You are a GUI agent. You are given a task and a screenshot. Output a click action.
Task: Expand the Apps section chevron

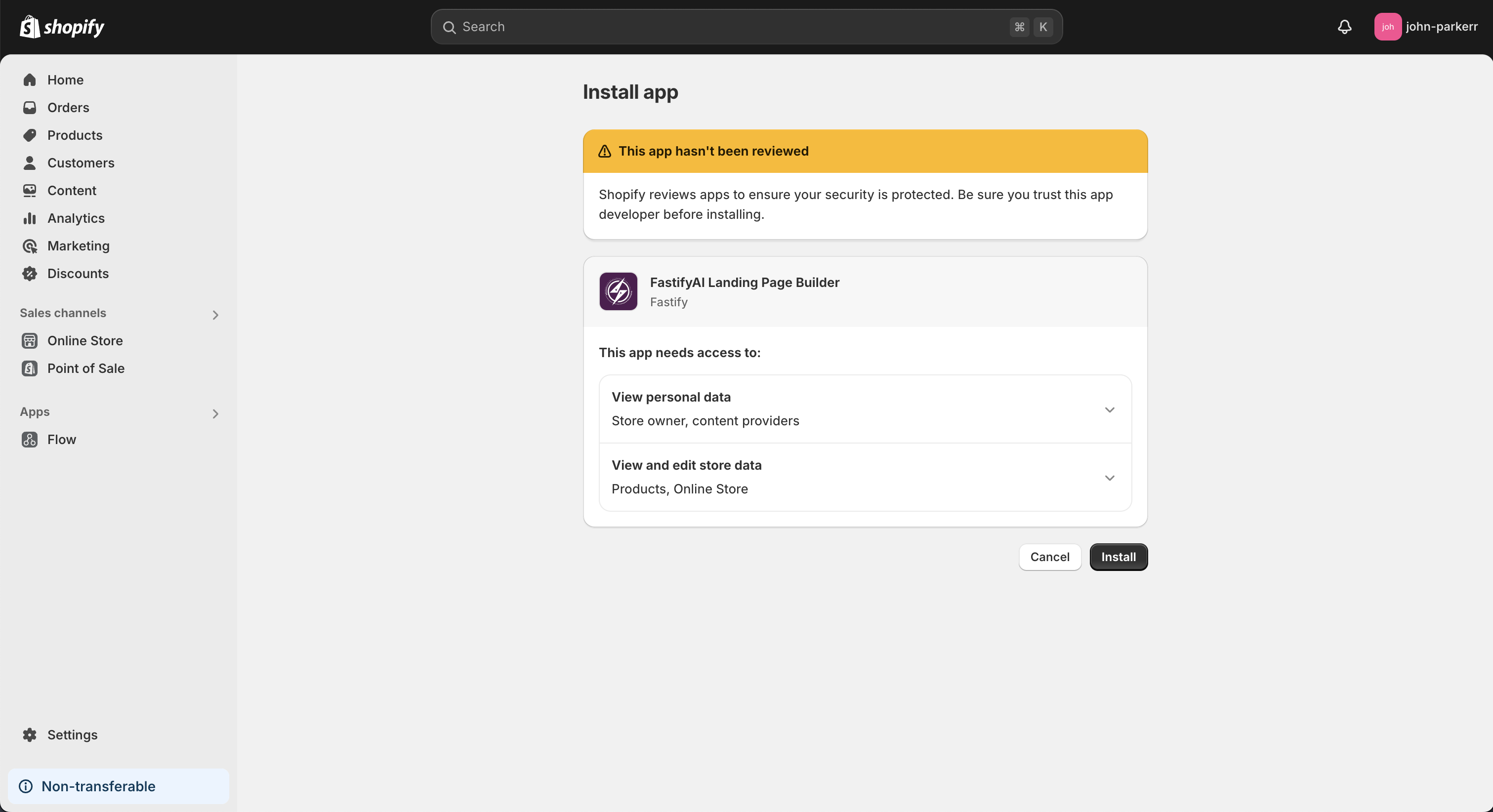[x=215, y=414]
